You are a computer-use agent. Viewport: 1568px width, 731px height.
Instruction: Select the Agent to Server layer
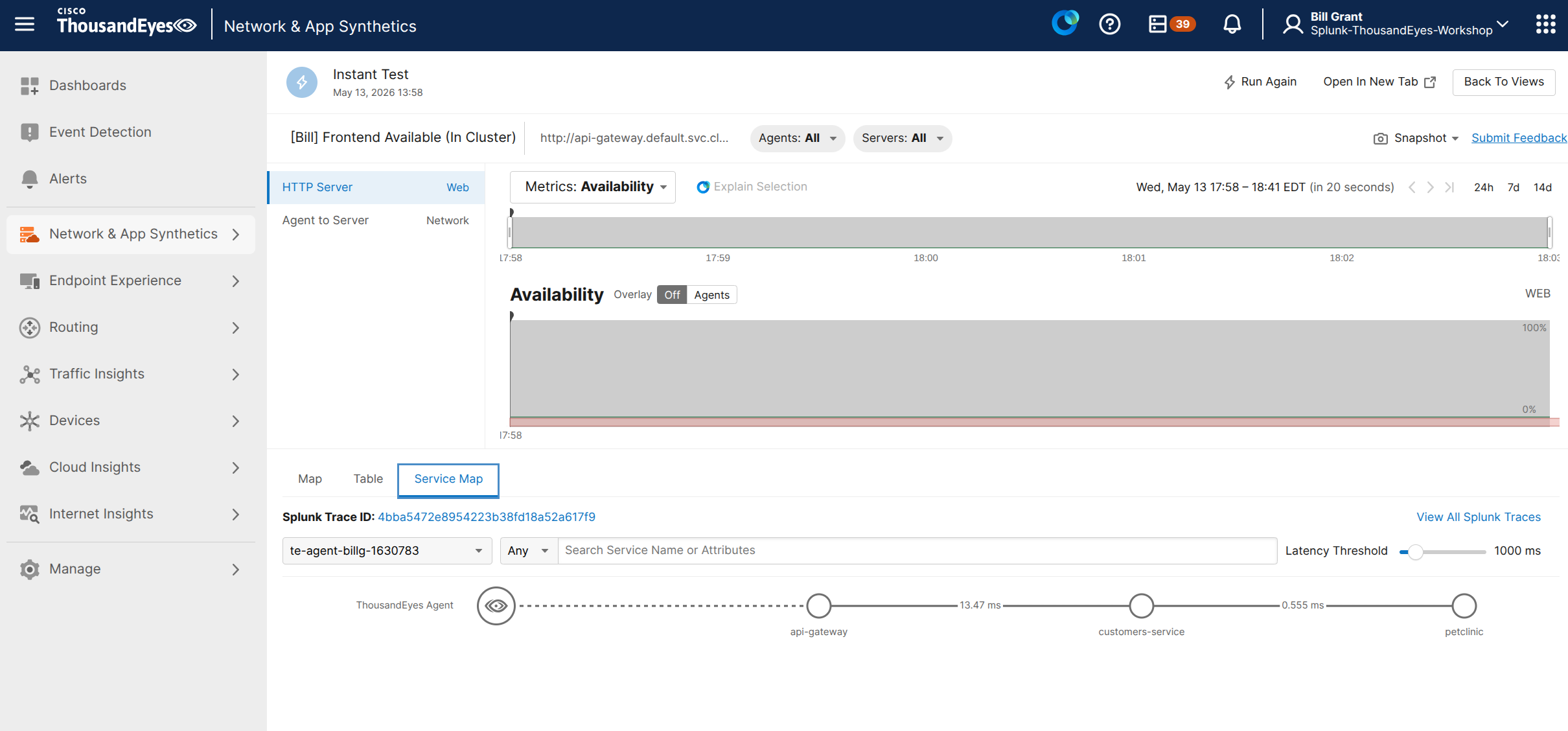point(376,220)
